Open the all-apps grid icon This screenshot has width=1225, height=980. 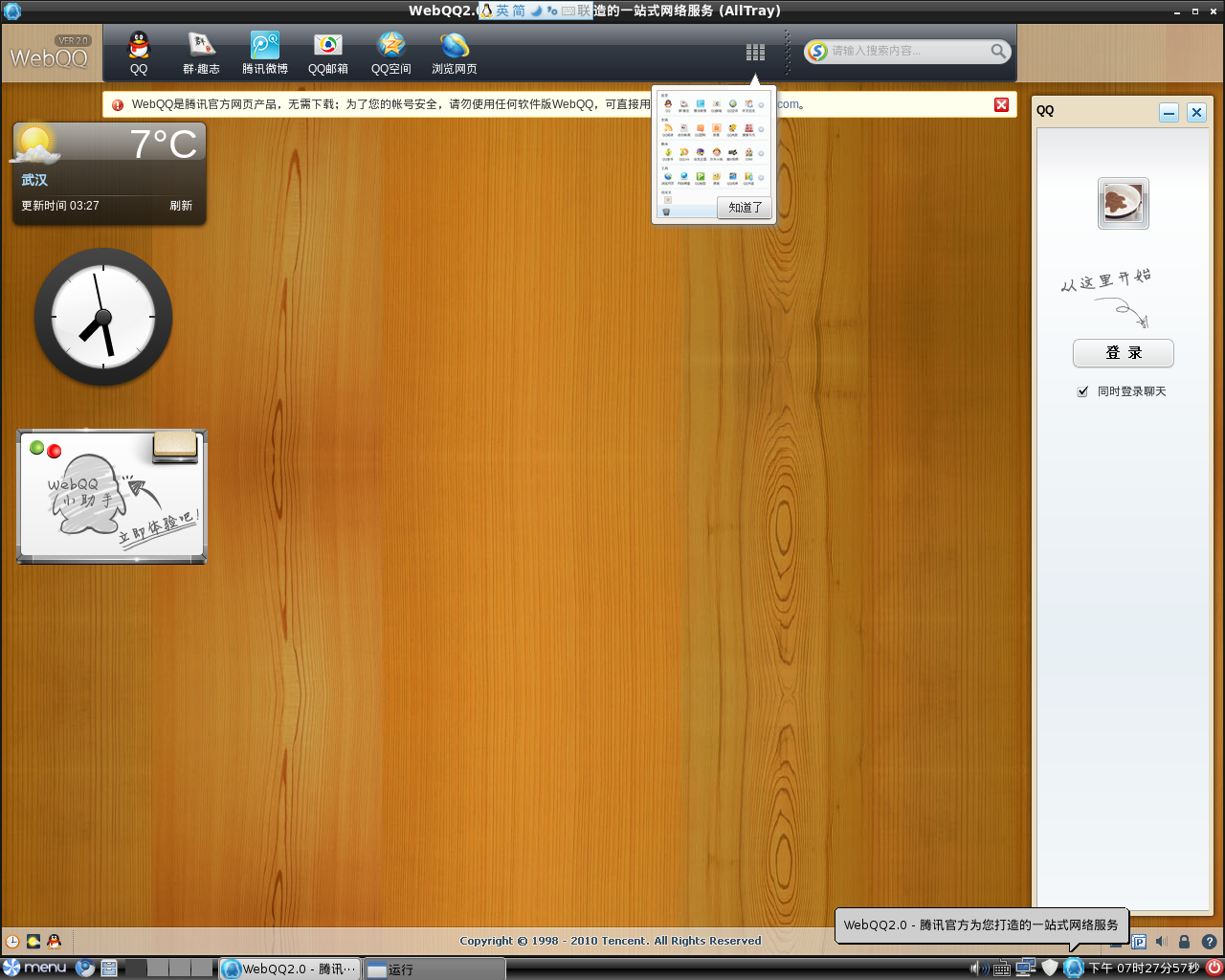click(x=755, y=53)
